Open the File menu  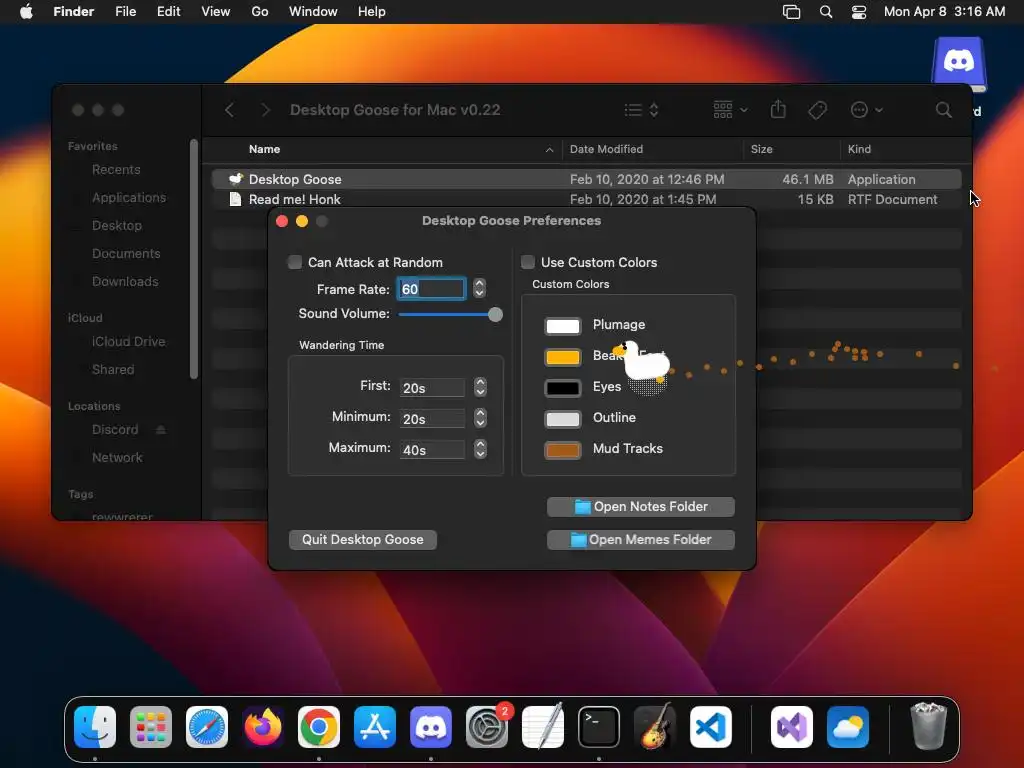pyautogui.click(x=125, y=12)
